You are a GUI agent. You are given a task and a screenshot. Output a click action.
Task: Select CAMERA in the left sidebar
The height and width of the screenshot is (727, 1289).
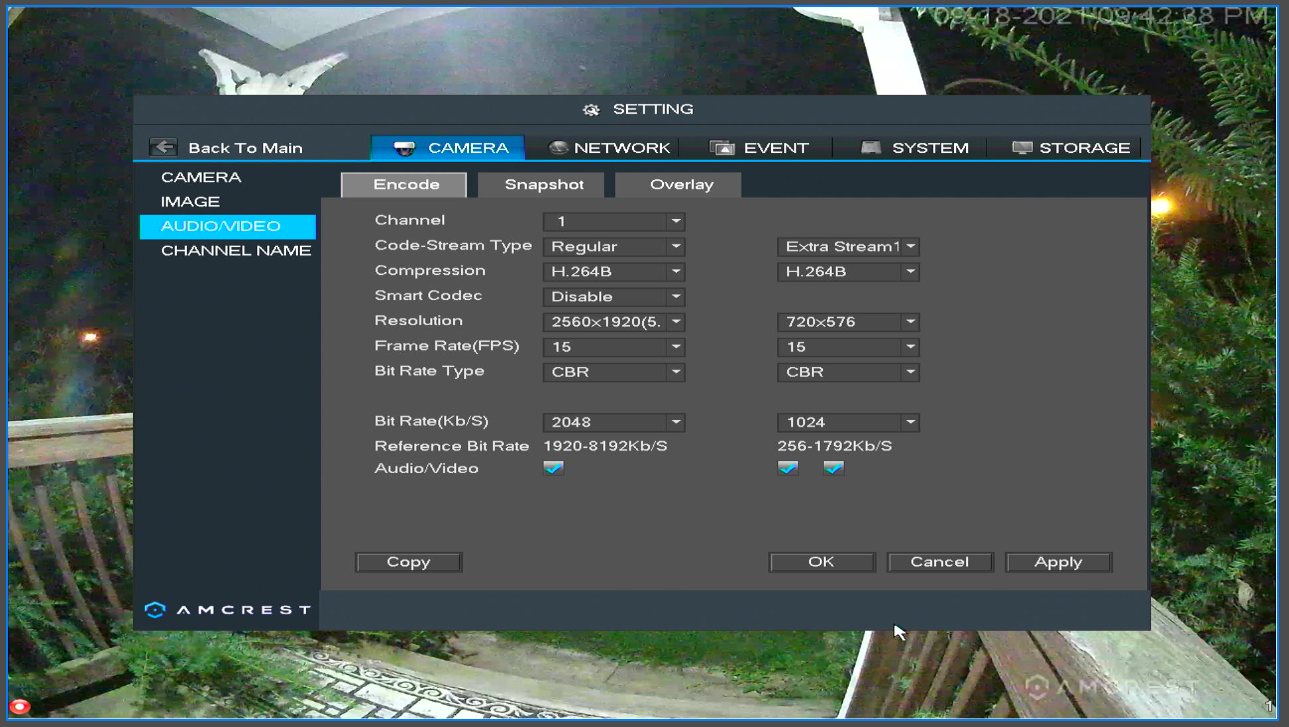(x=201, y=177)
